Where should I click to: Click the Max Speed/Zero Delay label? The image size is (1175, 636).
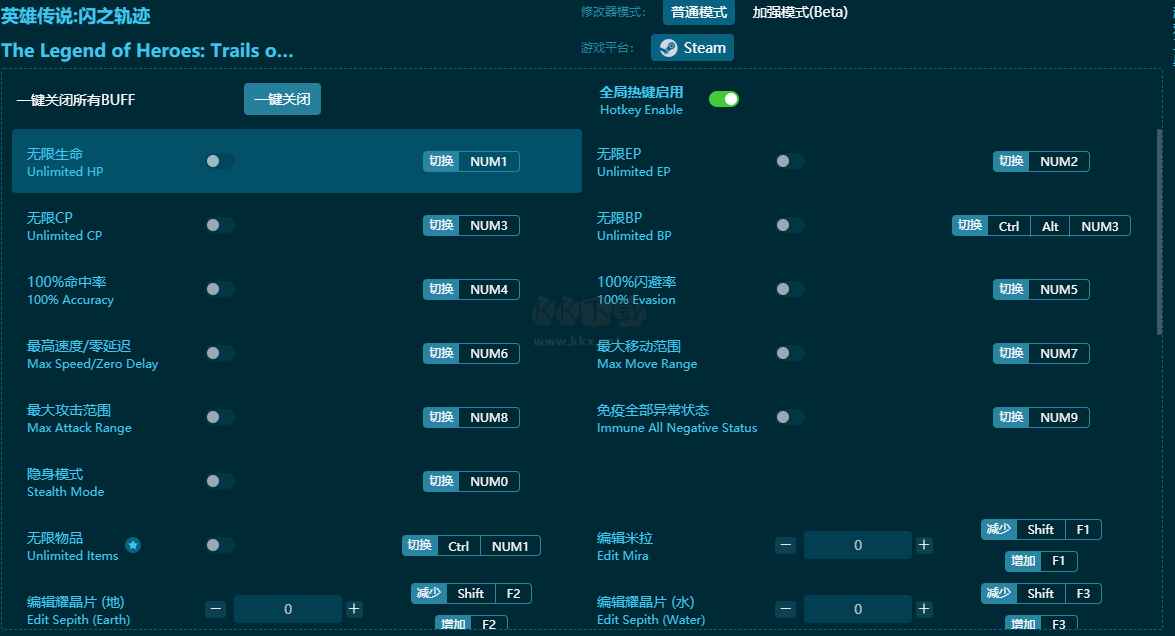[x=92, y=364]
